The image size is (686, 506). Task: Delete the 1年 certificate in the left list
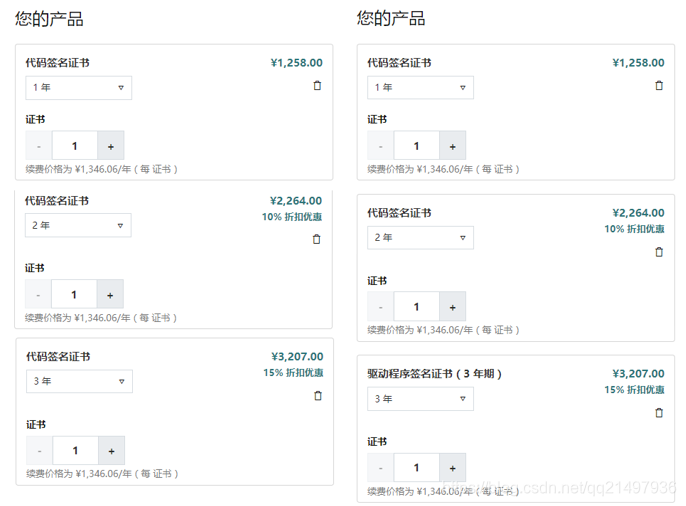[x=317, y=86]
